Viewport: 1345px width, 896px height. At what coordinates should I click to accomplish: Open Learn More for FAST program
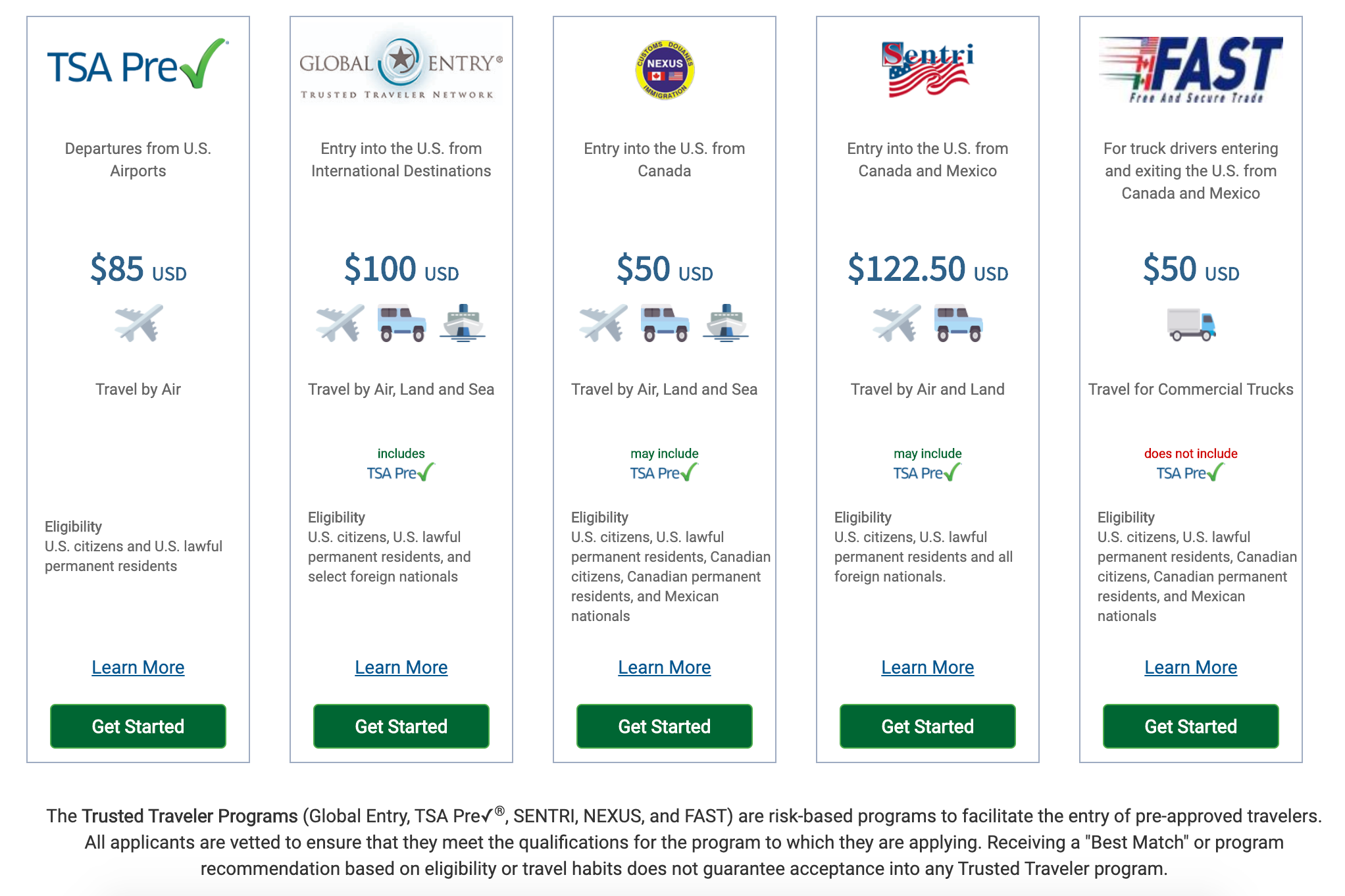pos(1190,667)
